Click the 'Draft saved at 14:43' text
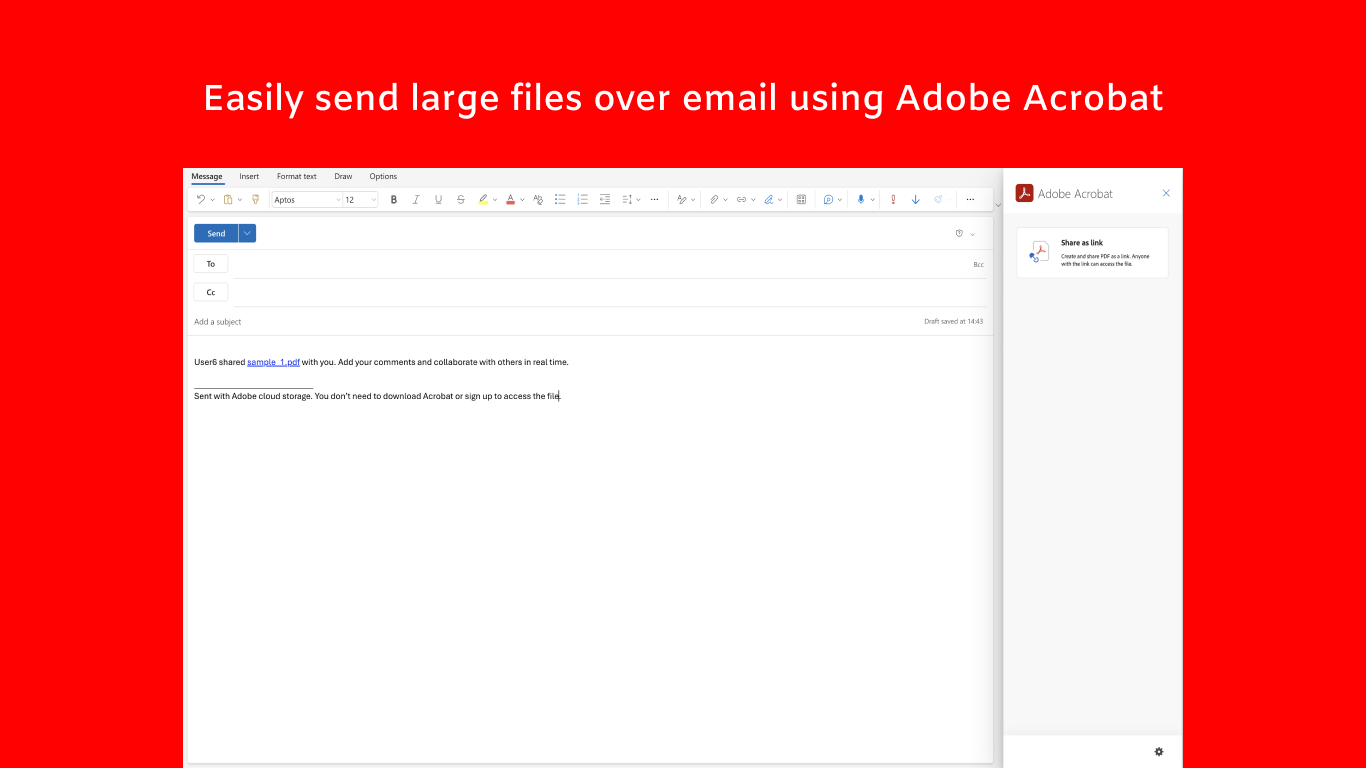The image size is (1366, 768). (x=953, y=321)
